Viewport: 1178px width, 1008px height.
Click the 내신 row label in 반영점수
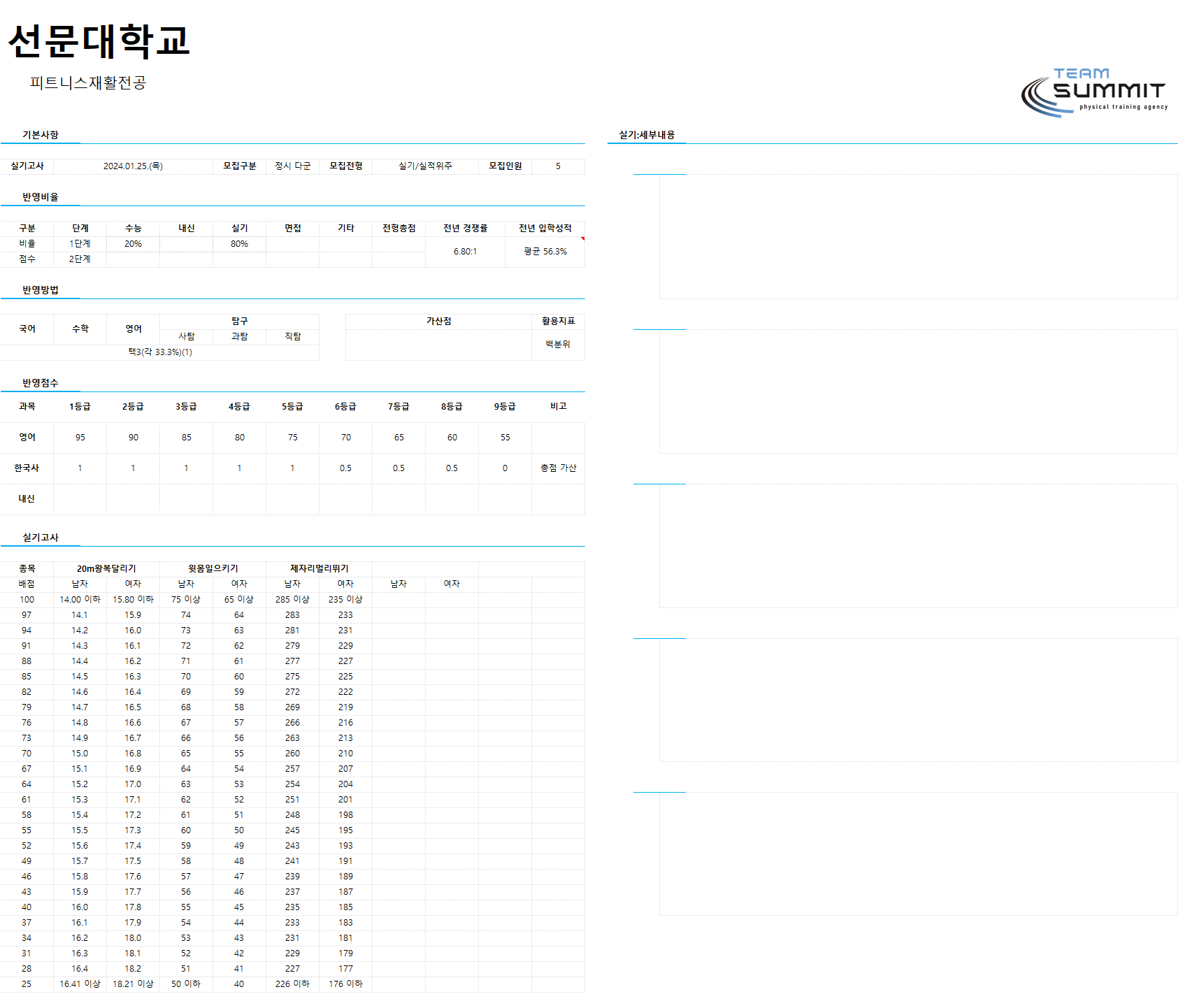[x=27, y=499]
